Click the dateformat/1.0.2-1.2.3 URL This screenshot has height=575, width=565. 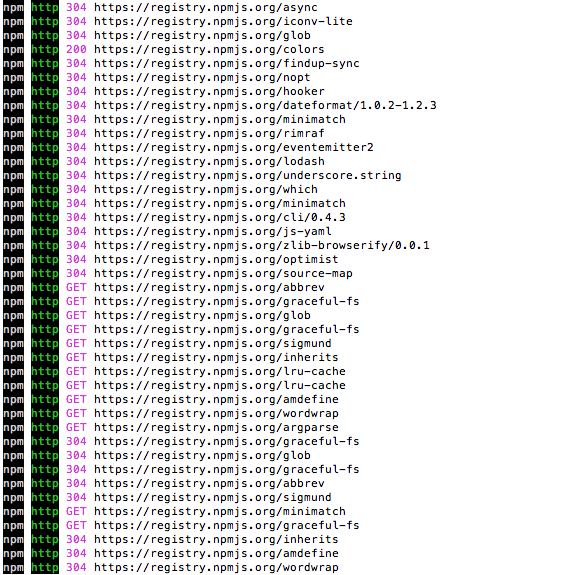coord(265,105)
